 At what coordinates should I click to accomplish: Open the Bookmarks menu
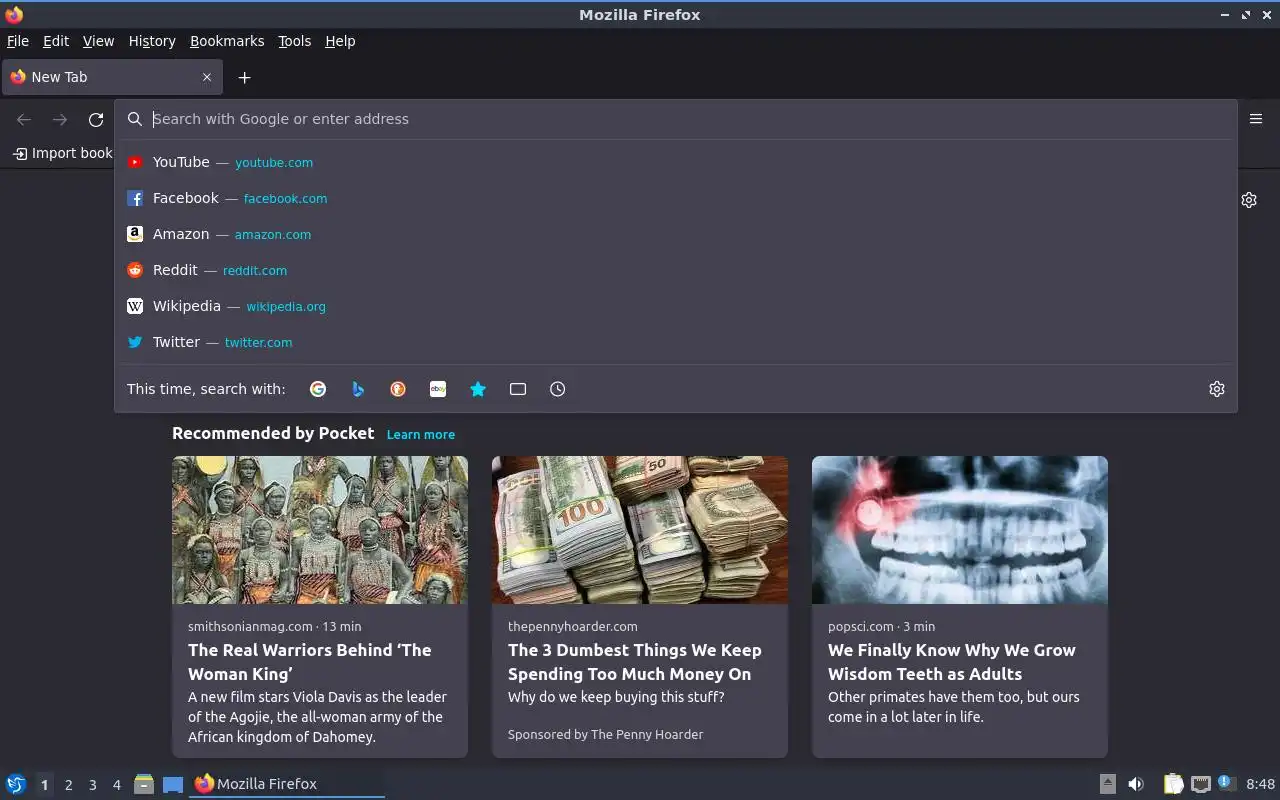pos(227,41)
